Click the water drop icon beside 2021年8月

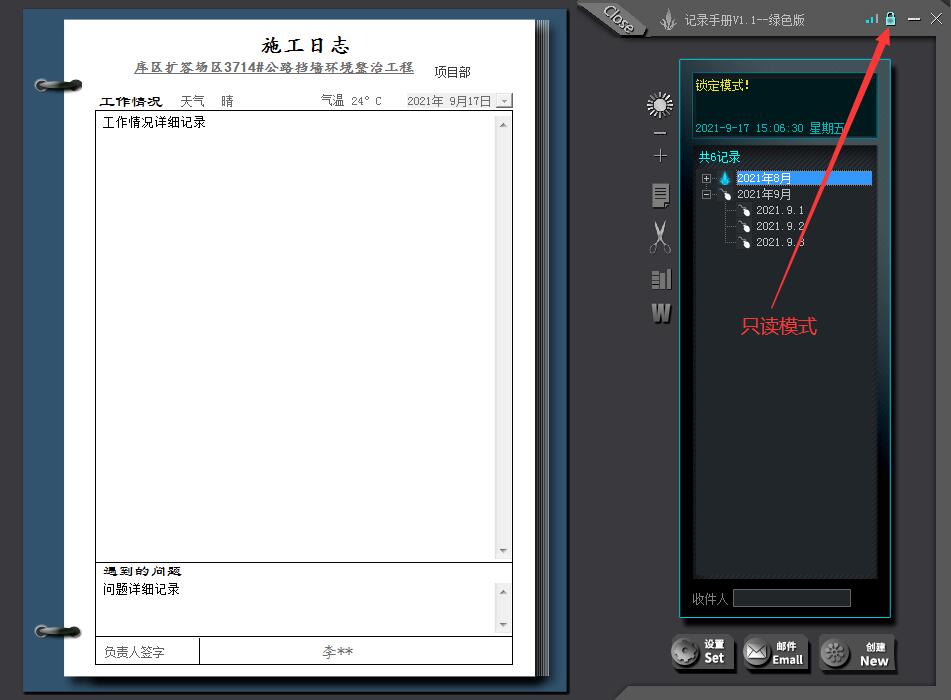tap(725, 178)
